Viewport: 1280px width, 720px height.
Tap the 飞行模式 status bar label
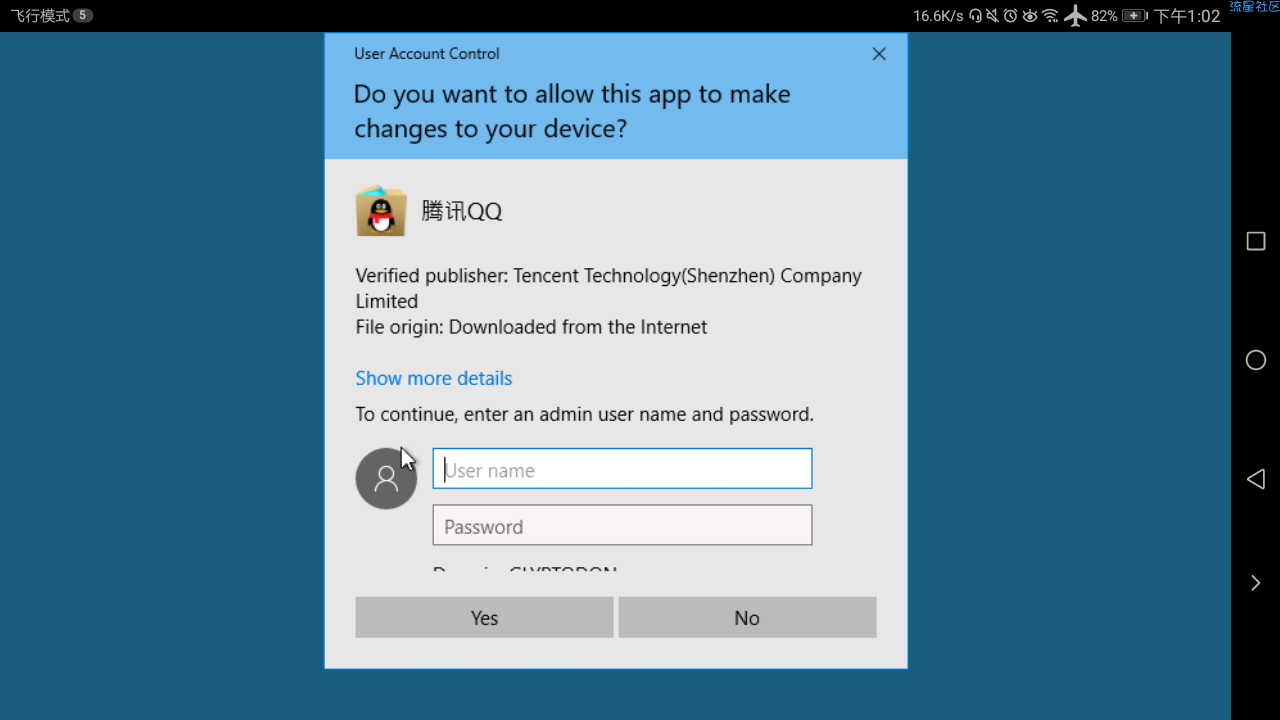40,16
